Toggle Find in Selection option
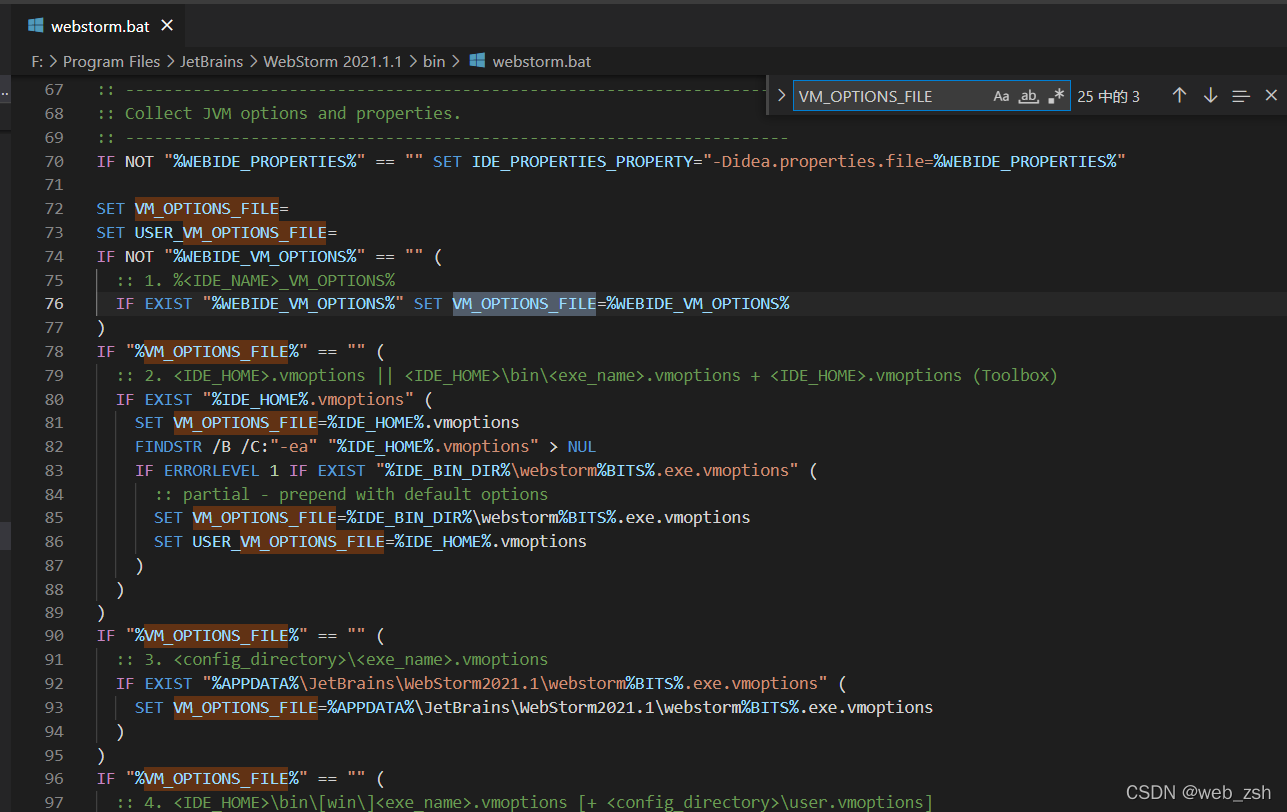This screenshot has width=1287, height=812. tap(1241, 96)
